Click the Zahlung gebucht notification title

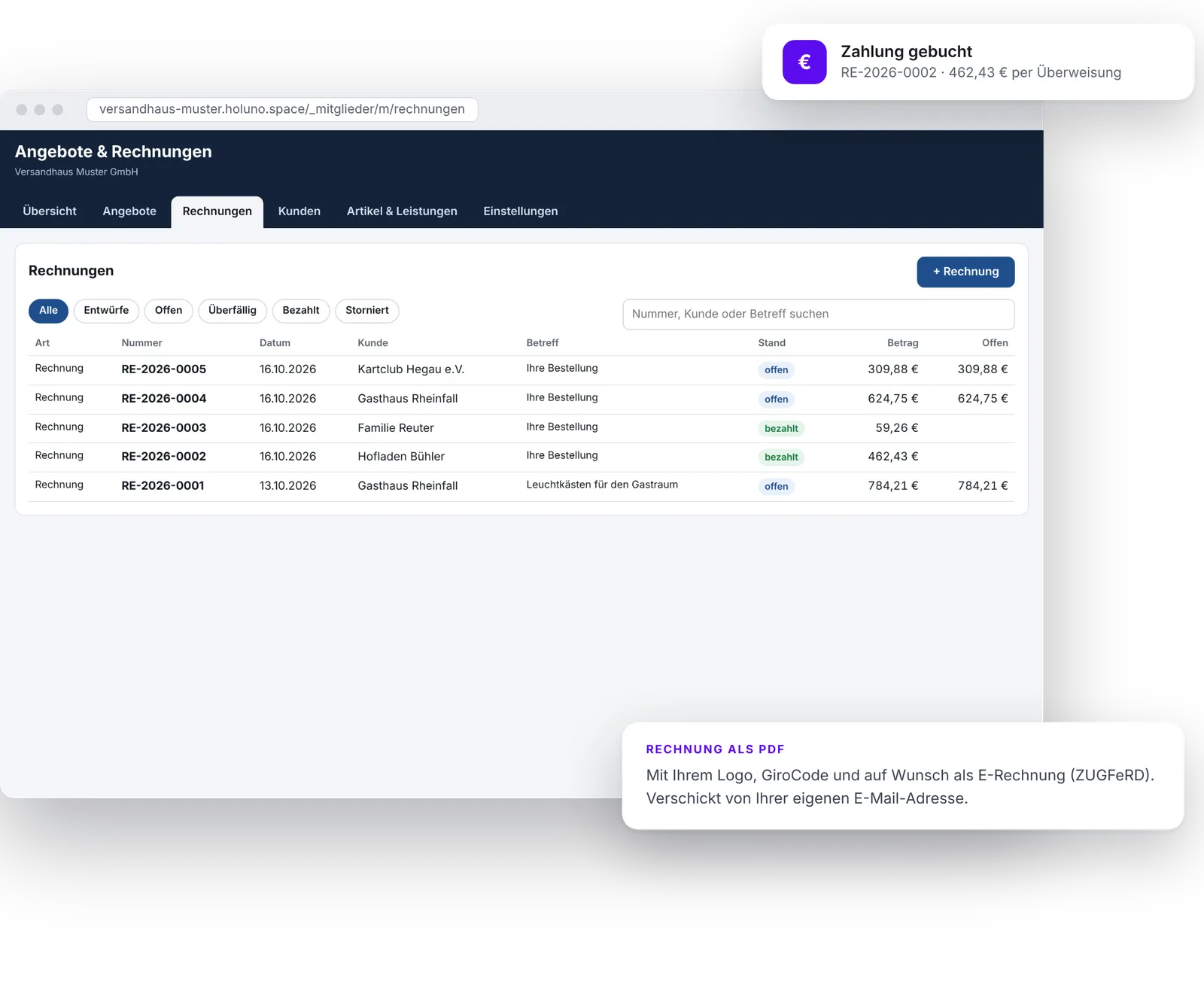tap(906, 52)
